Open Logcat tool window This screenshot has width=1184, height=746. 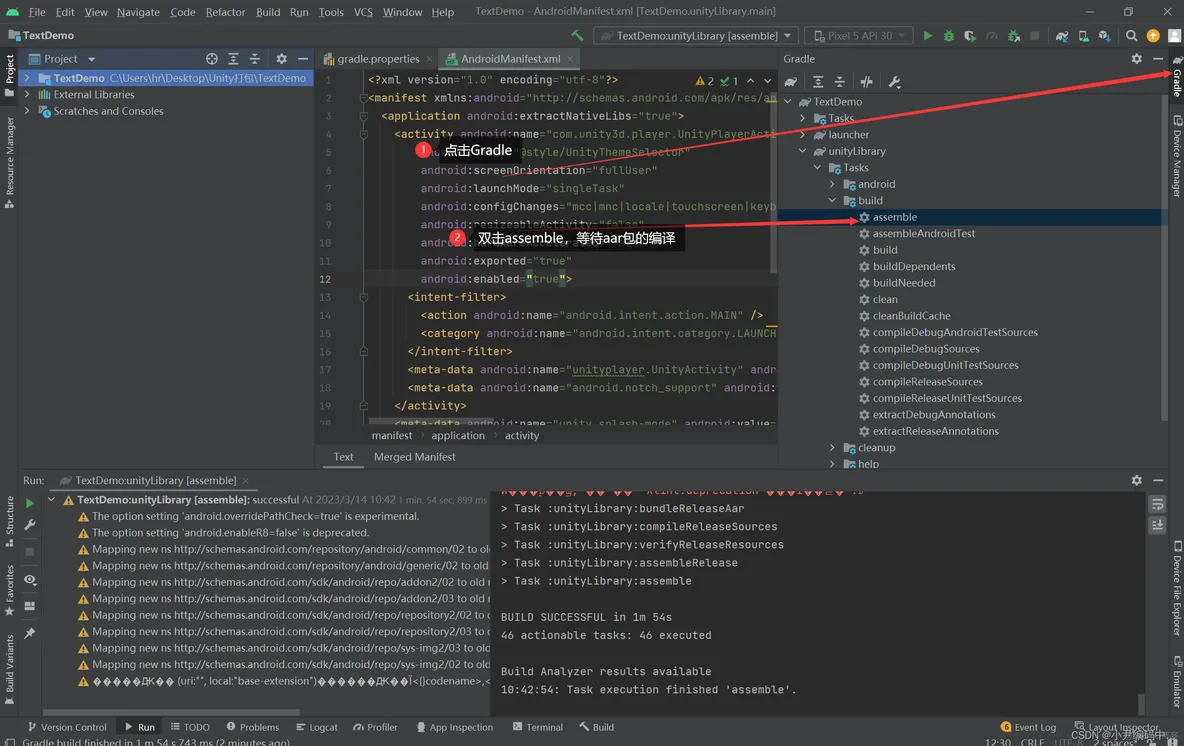(316, 727)
